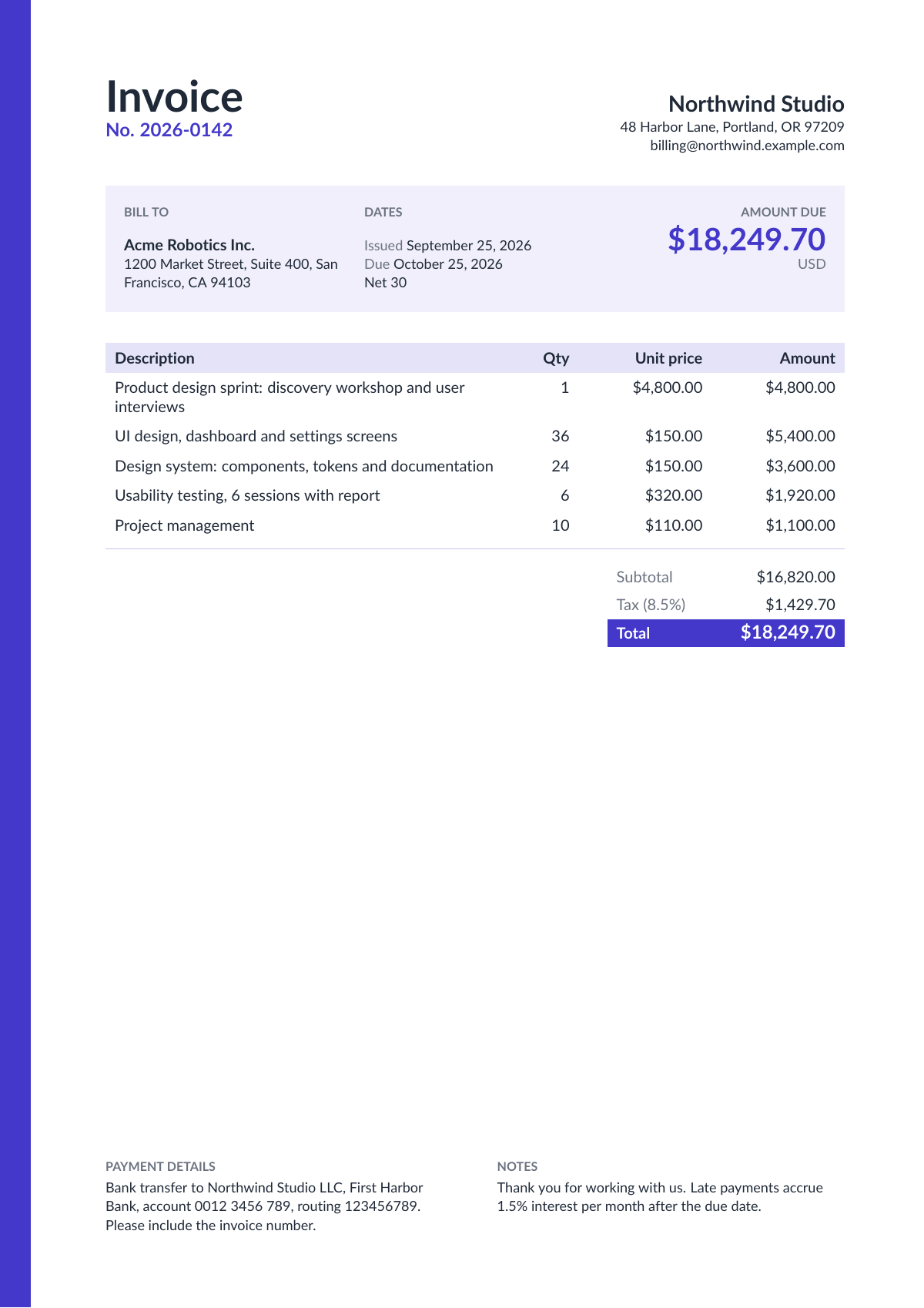
Task: Select the Usability testing, 6 sessions row
Action: point(475,495)
